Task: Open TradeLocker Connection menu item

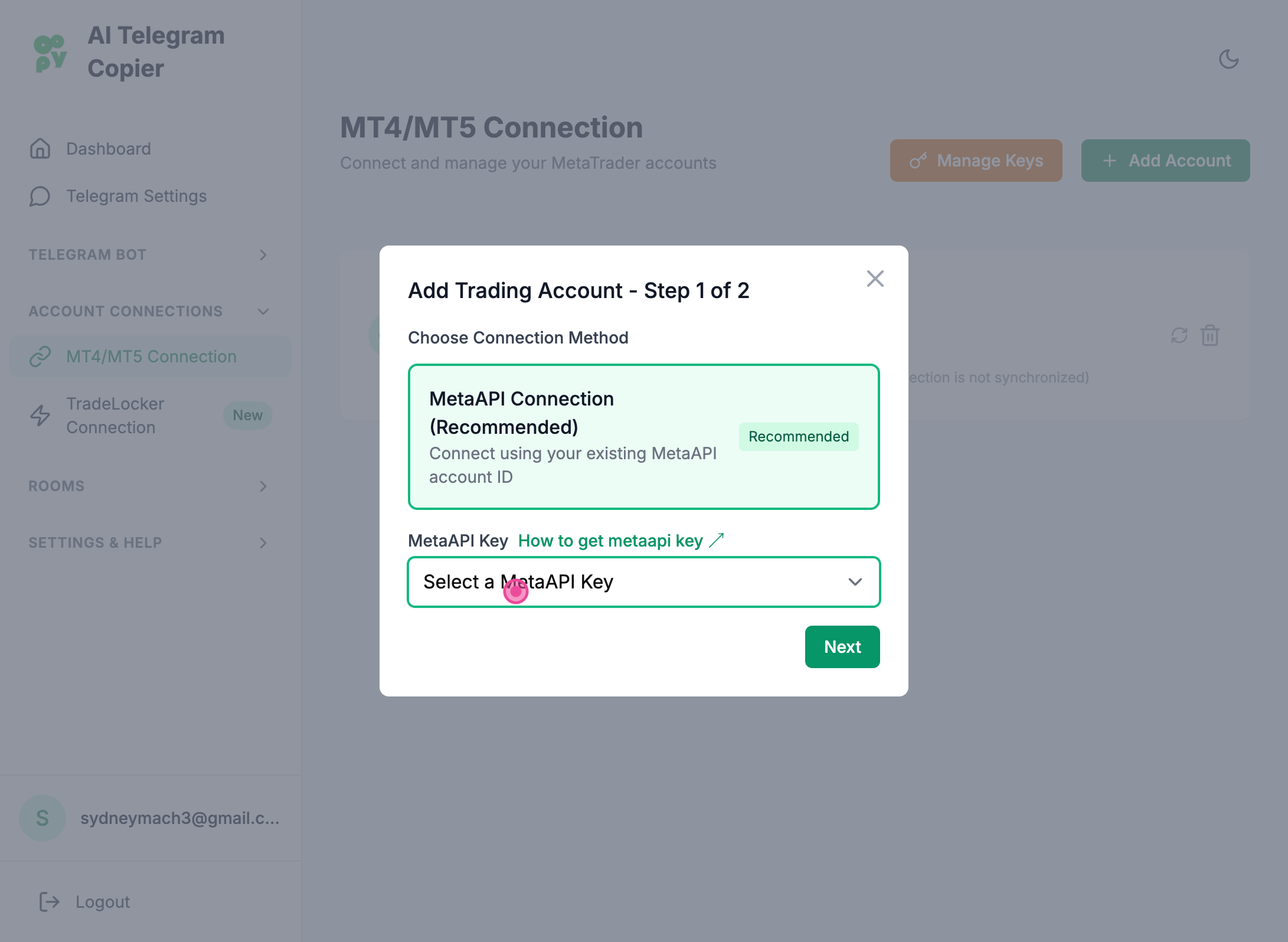Action: coord(116,416)
